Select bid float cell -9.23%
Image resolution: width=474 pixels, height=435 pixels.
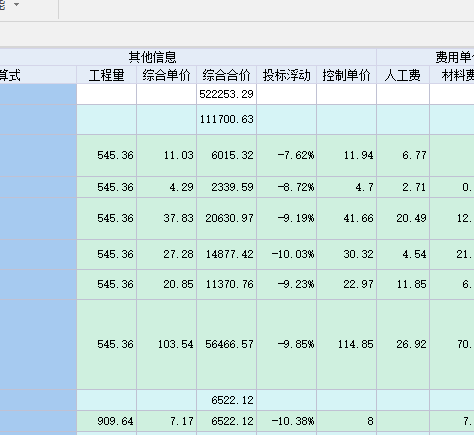pyautogui.click(x=287, y=284)
